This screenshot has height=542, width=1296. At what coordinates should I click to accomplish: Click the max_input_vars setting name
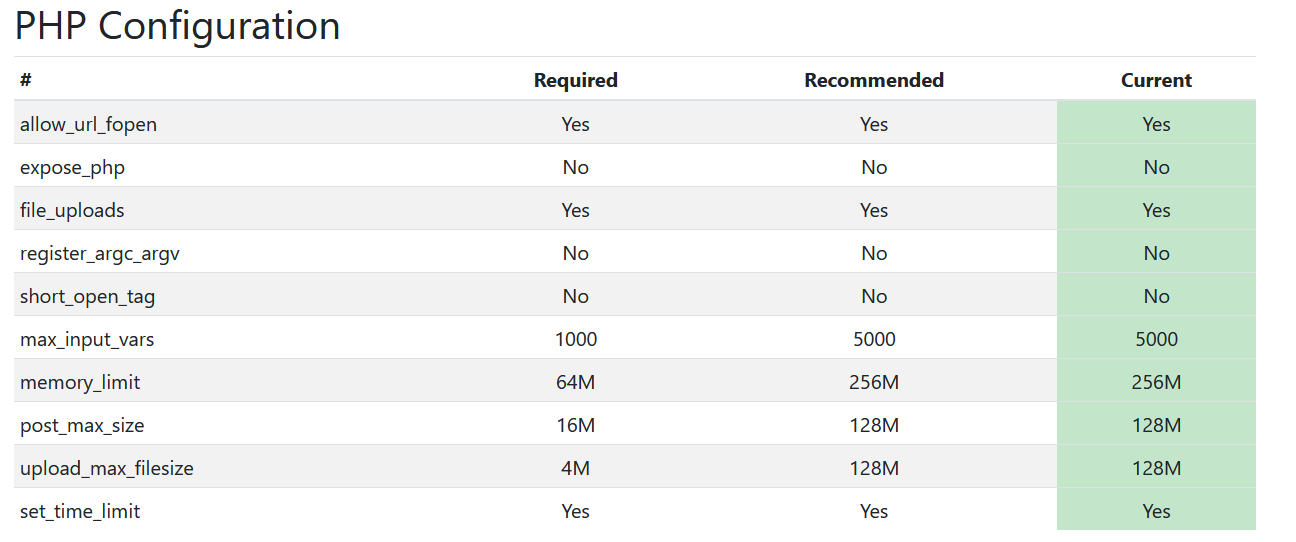pos(87,339)
